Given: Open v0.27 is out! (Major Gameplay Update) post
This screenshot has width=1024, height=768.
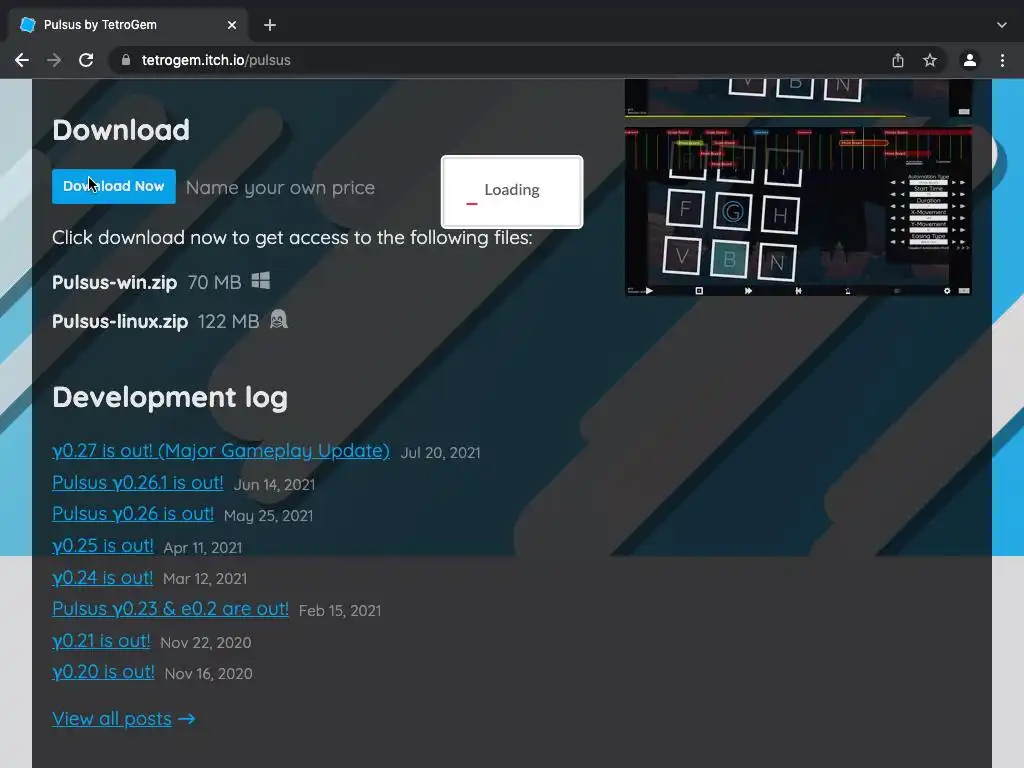Looking at the screenshot, I should point(221,451).
